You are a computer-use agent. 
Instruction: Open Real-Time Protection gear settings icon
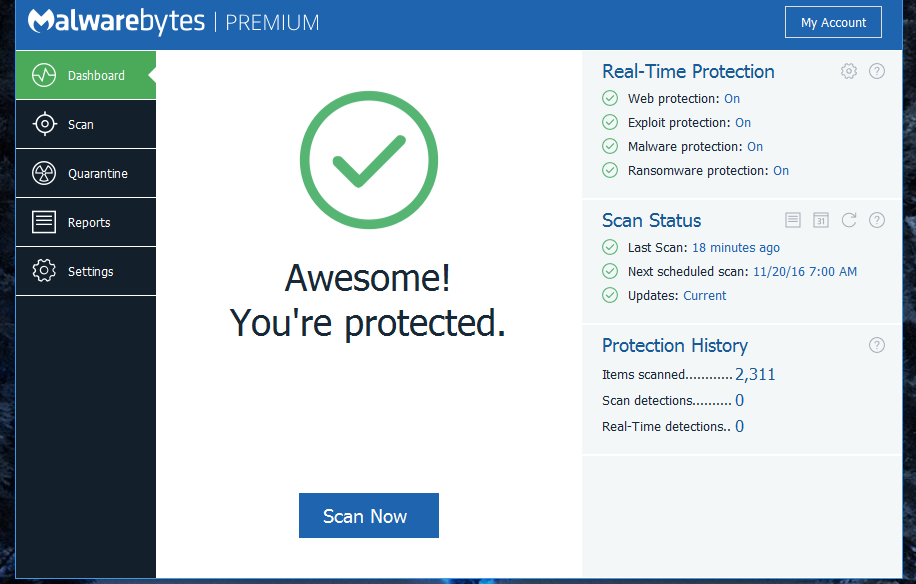tap(849, 71)
